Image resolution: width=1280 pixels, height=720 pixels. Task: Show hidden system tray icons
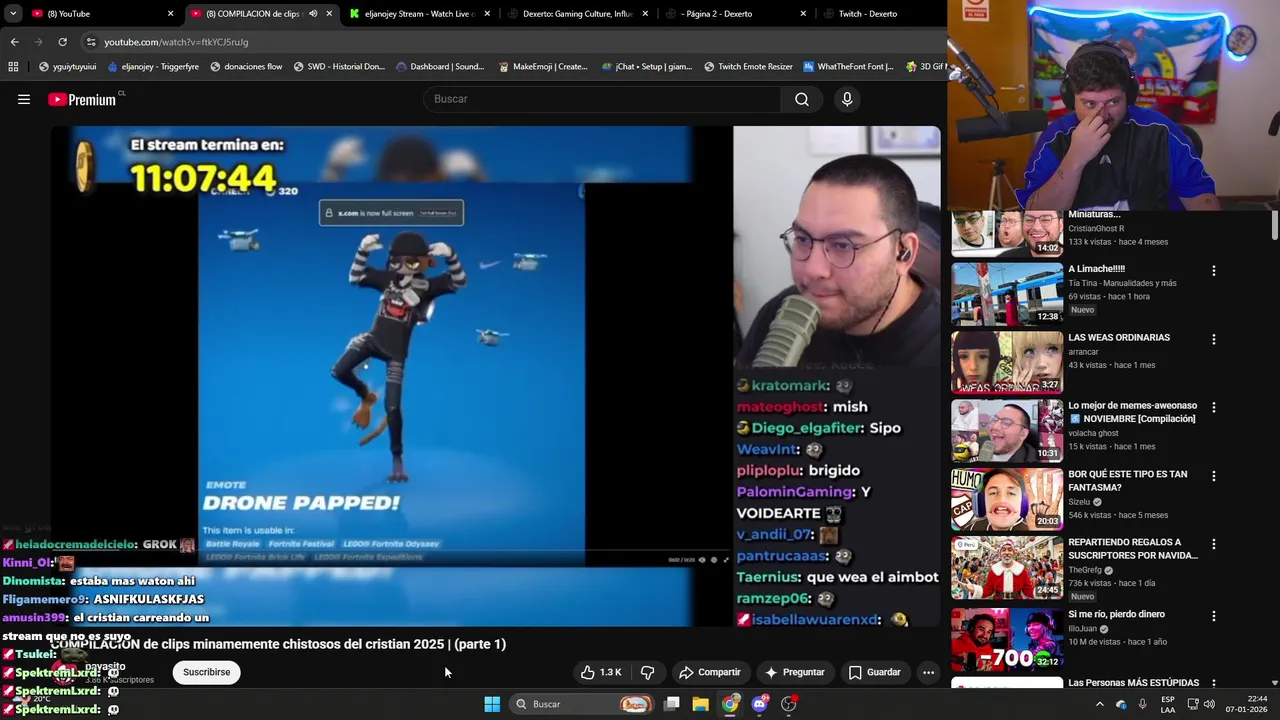pos(1099,704)
